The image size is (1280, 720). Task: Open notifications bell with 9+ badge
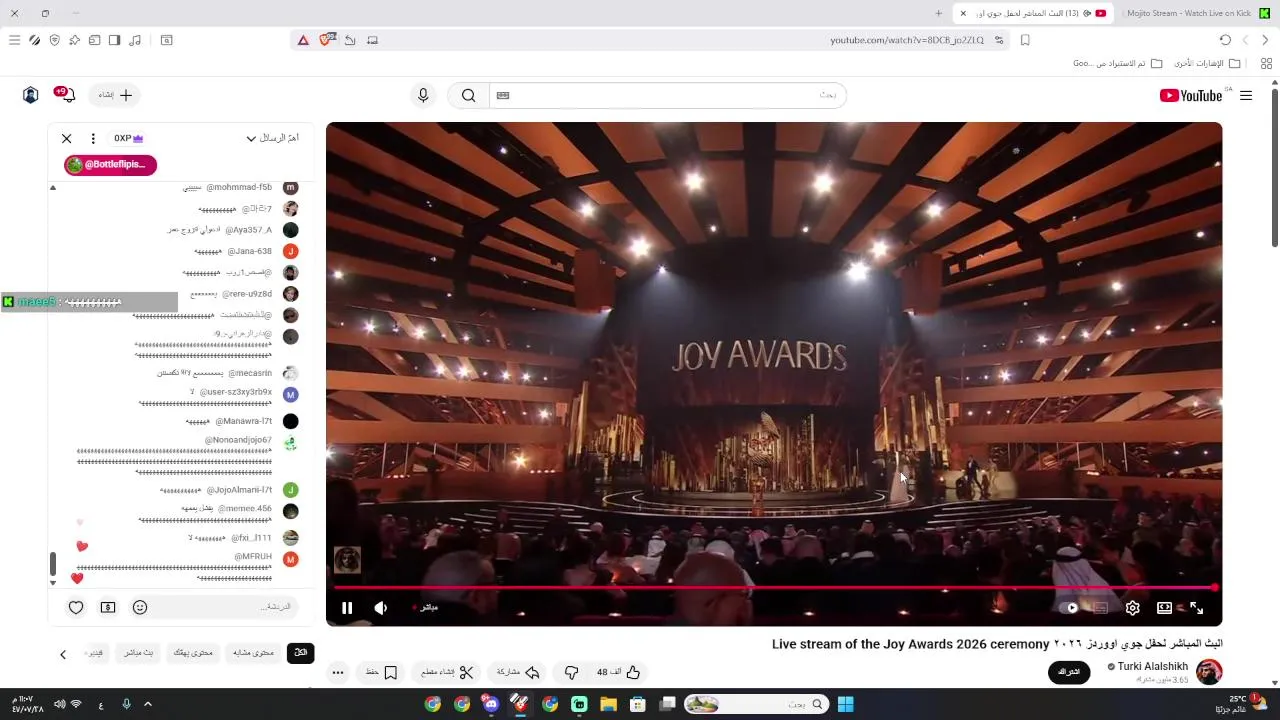coord(67,95)
